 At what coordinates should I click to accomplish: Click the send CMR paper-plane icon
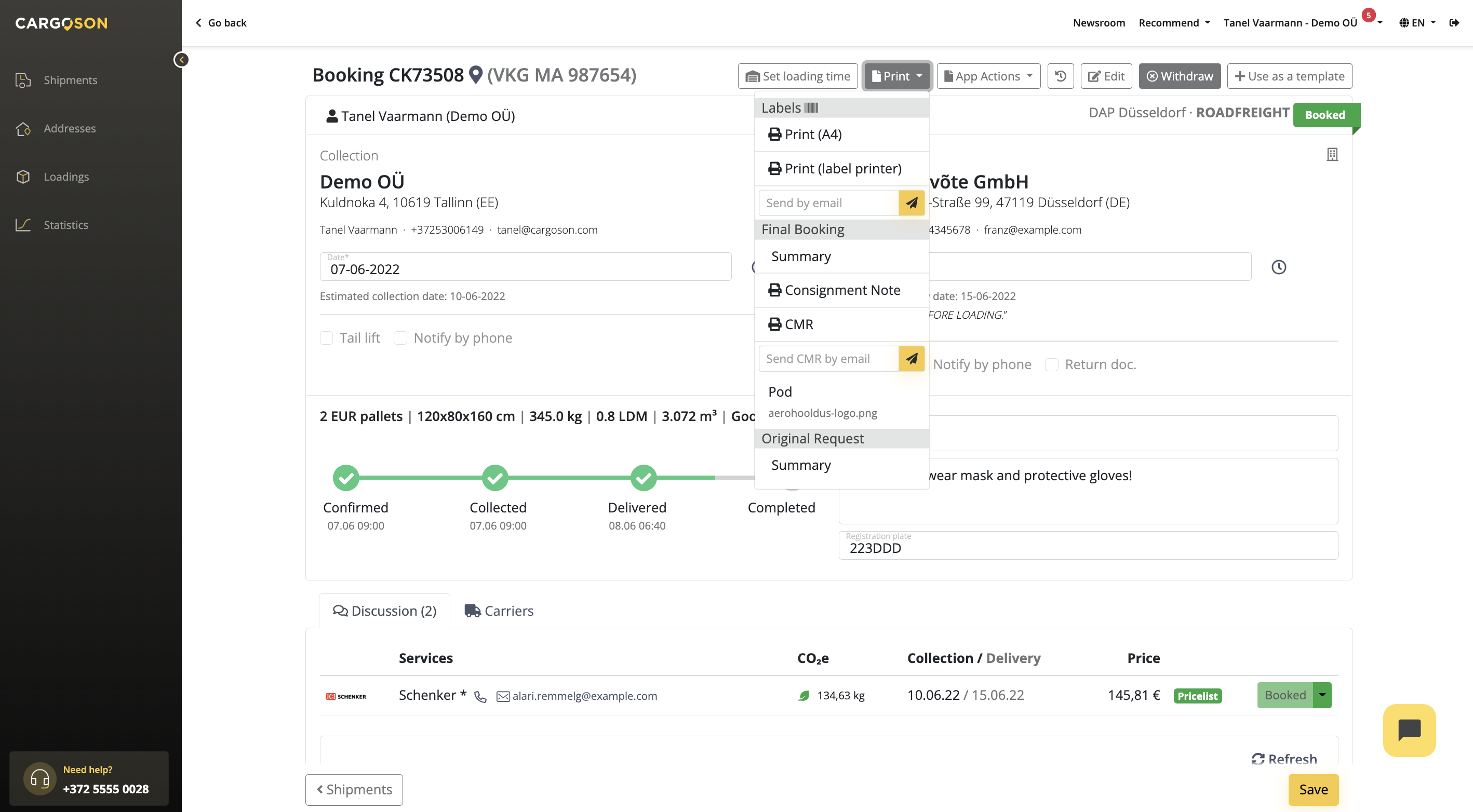[912, 358]
